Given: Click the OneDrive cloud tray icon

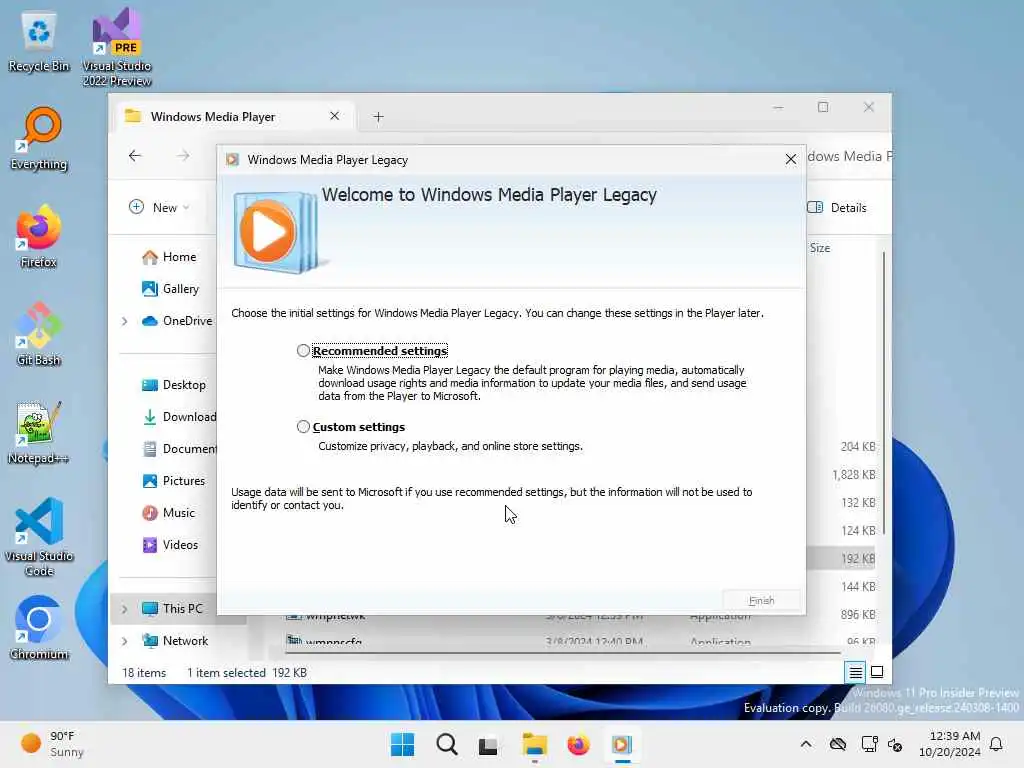Looking at the screenshot, I should point(838,744).
